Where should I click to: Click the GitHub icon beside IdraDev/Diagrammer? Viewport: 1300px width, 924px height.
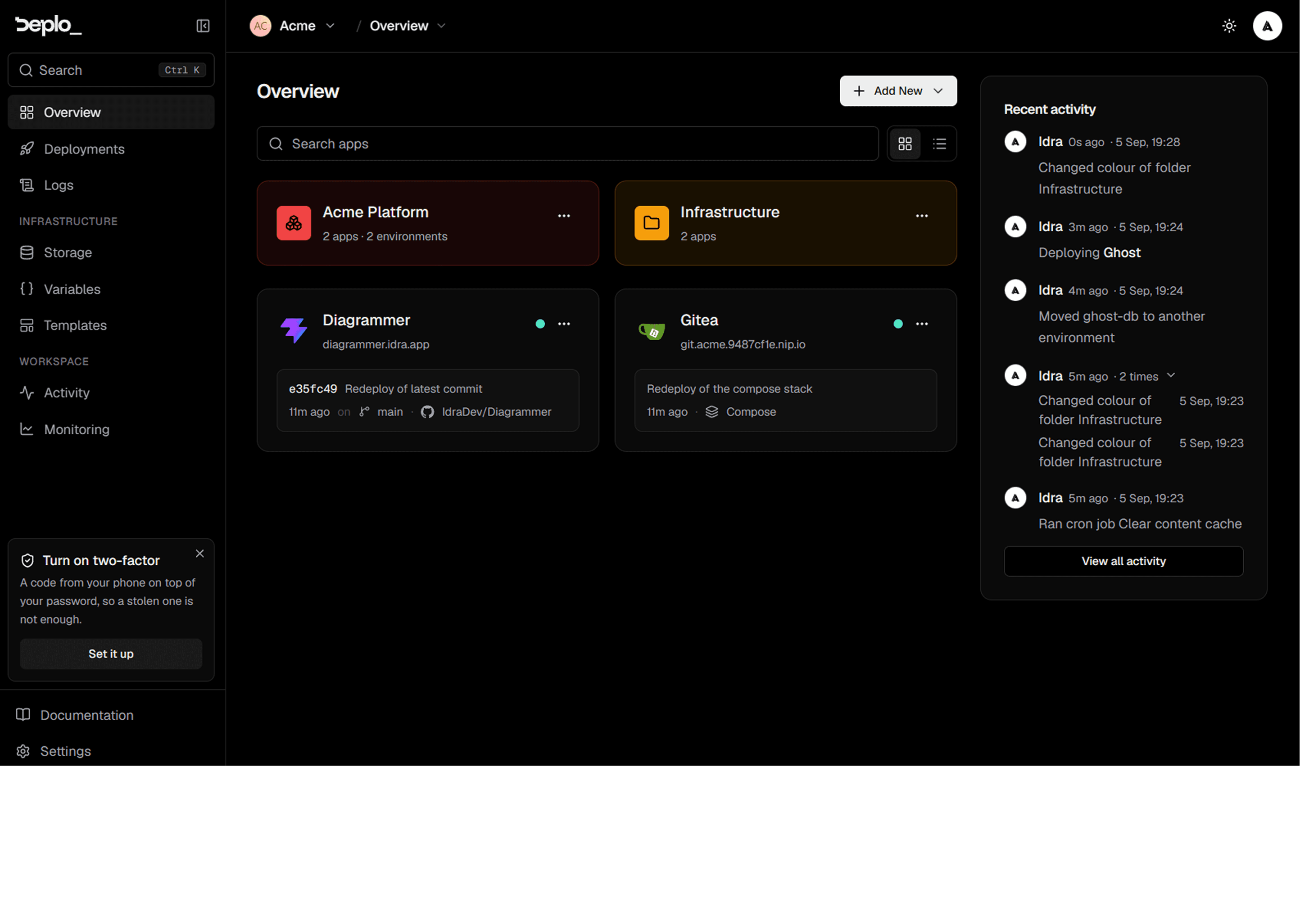click(x=427, y=412)
